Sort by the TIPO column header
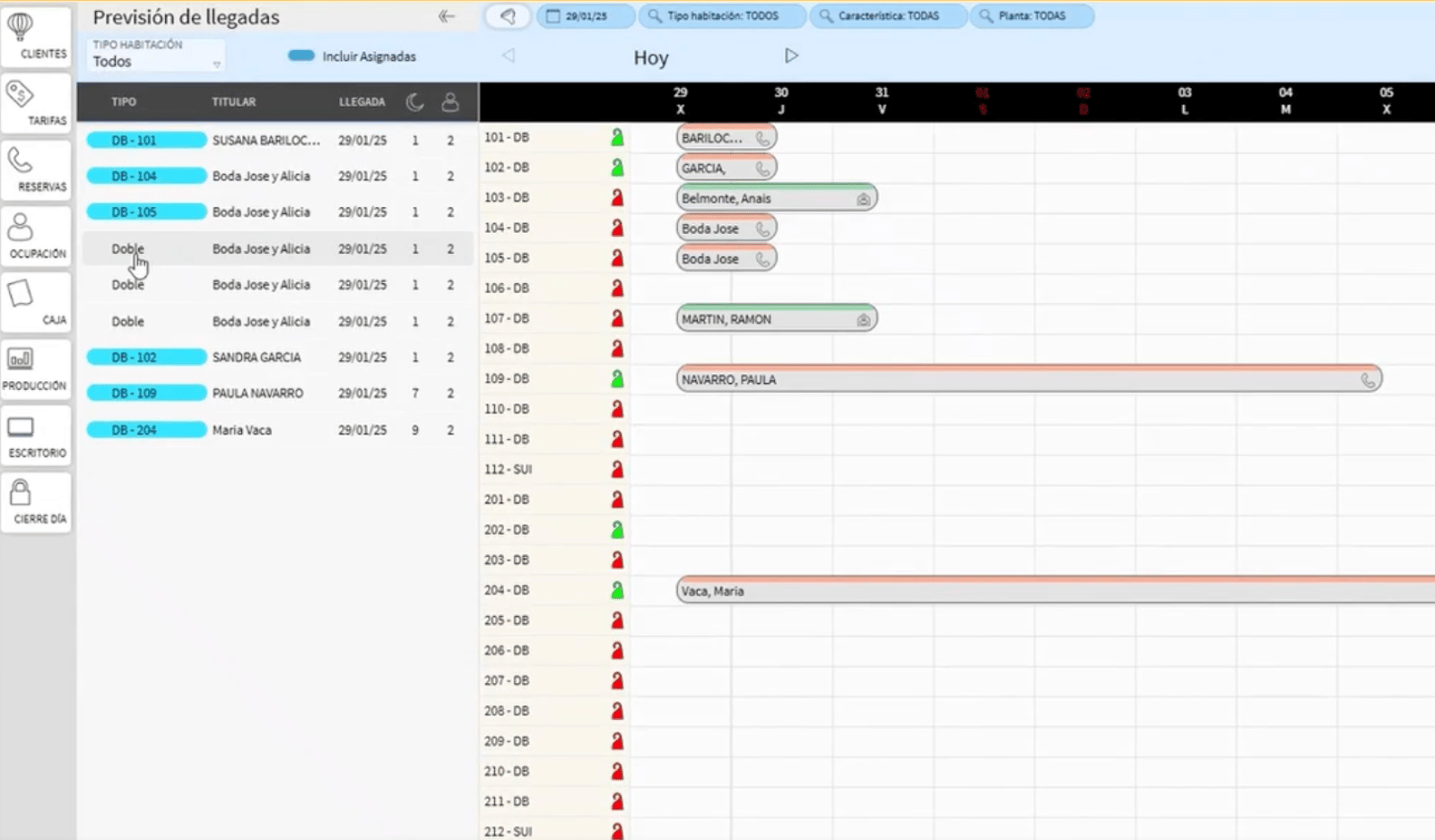The height and width of the screenshot is (840, 1435). tap(124, 102)
